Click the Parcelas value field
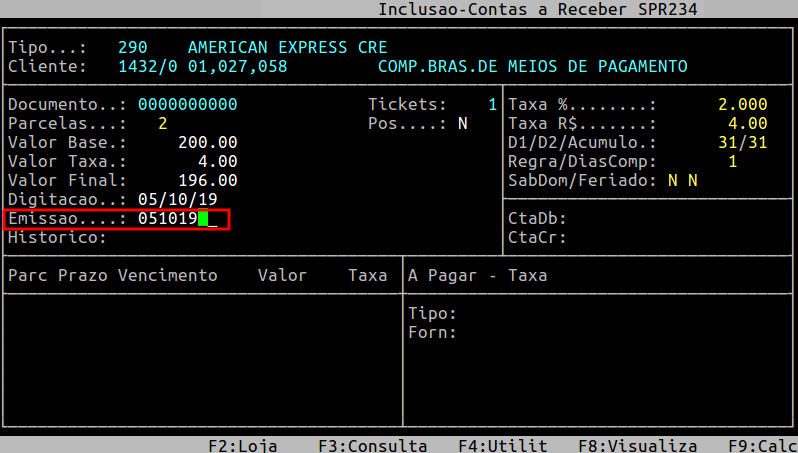This screenshot has height=453, width=798. click(x=162, y=124)
